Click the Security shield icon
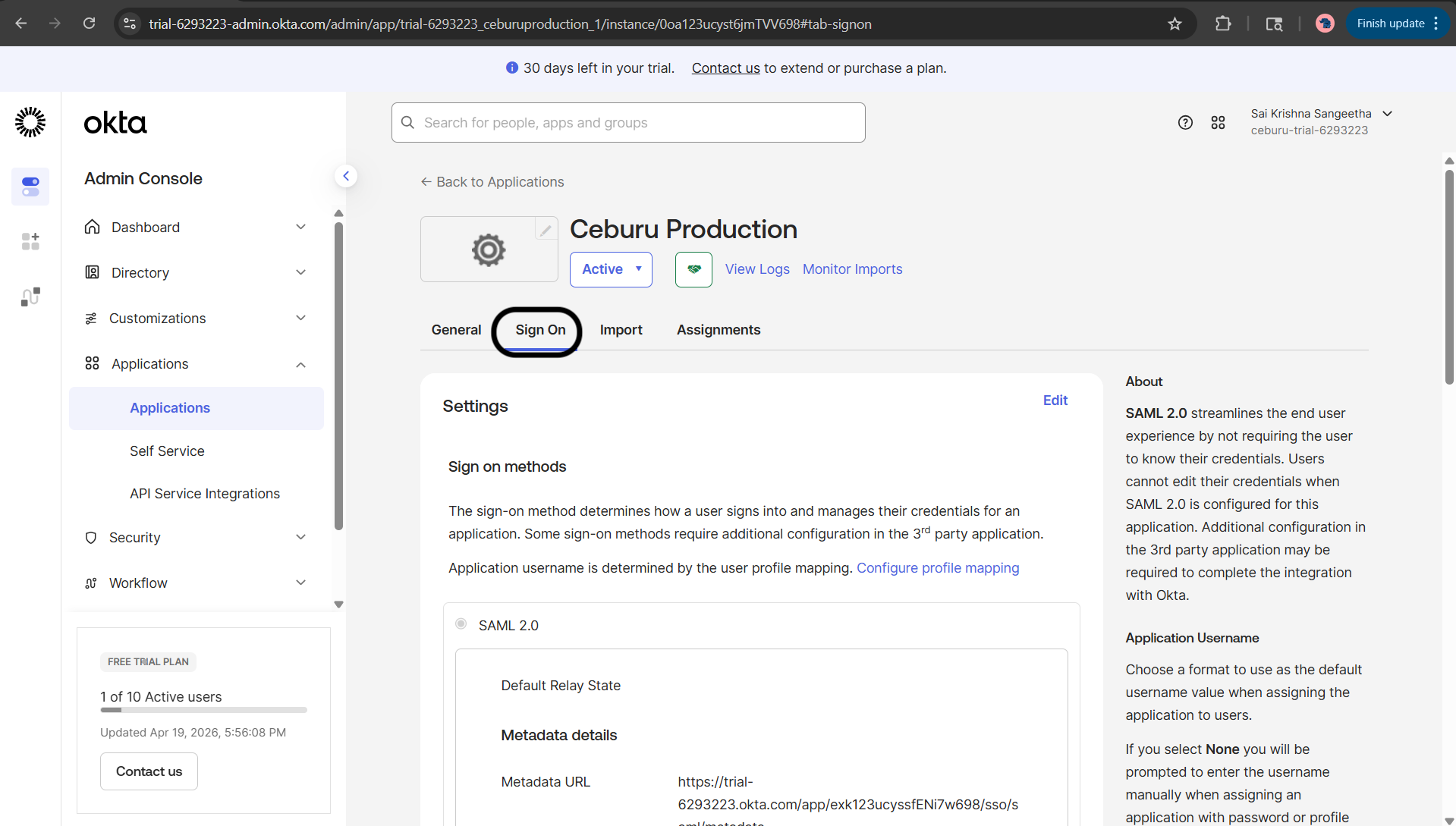 click(91, 538)
